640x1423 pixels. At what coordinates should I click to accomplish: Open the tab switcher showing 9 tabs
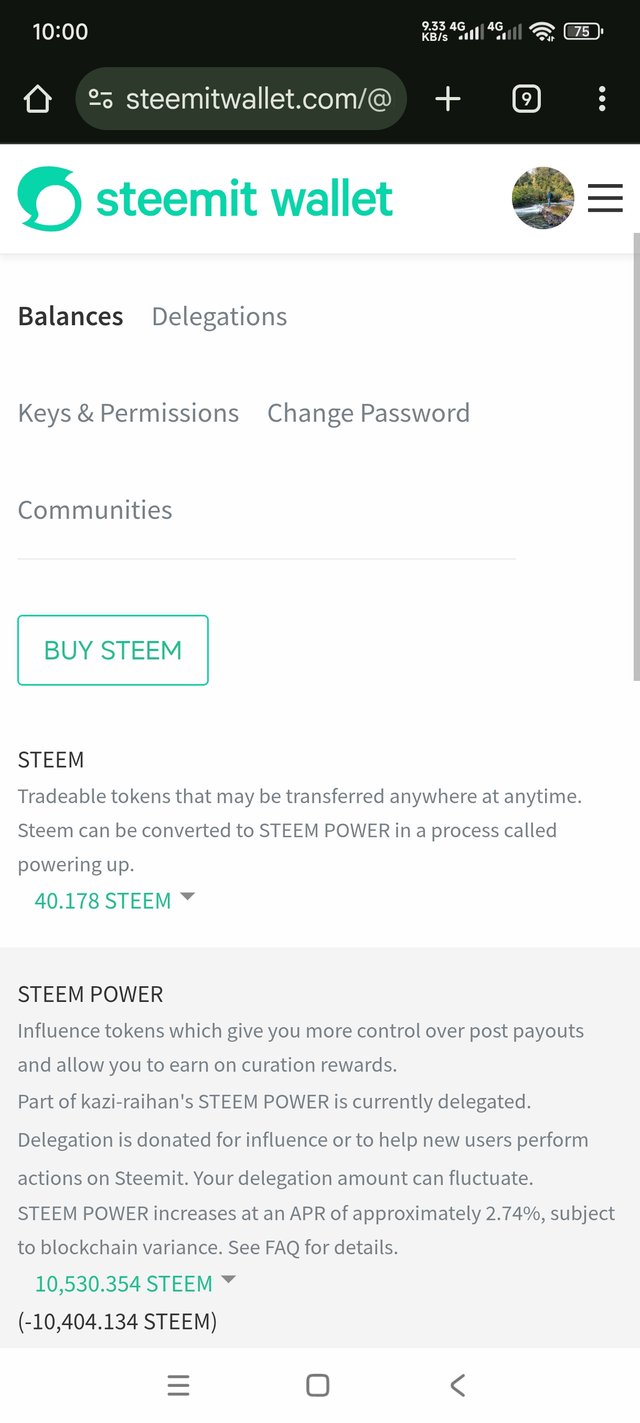point(526,99)
